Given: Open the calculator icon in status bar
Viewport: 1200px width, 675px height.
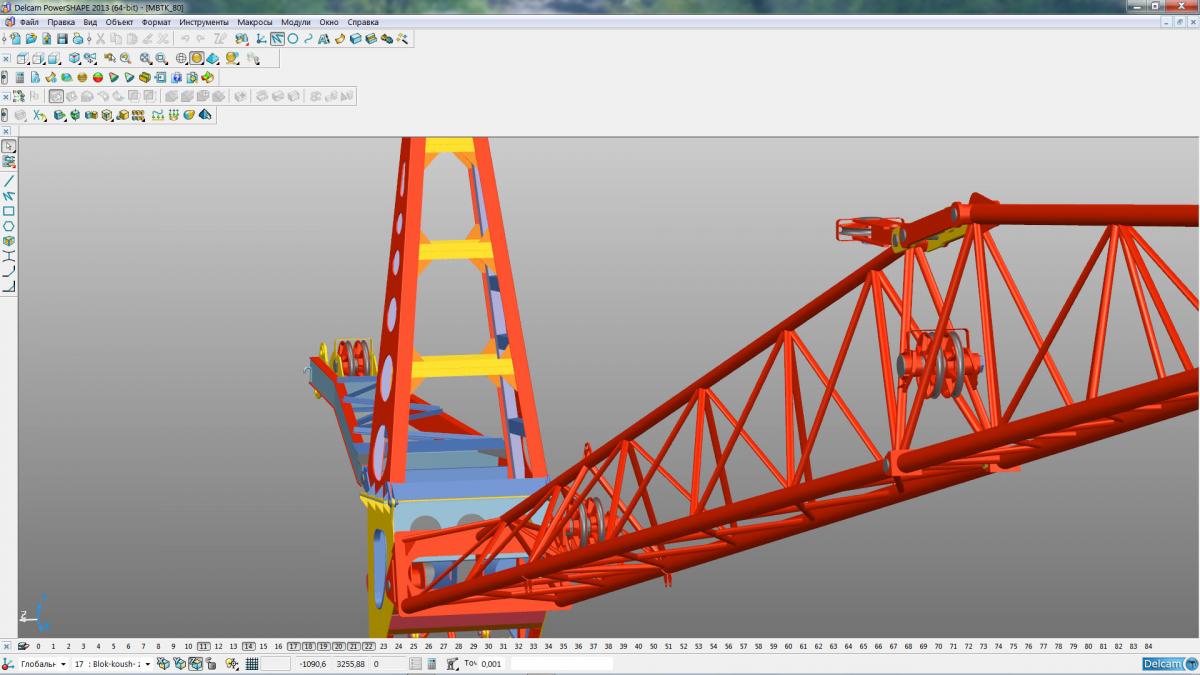Looking at the screenshot, I should (x=432, y=663).
